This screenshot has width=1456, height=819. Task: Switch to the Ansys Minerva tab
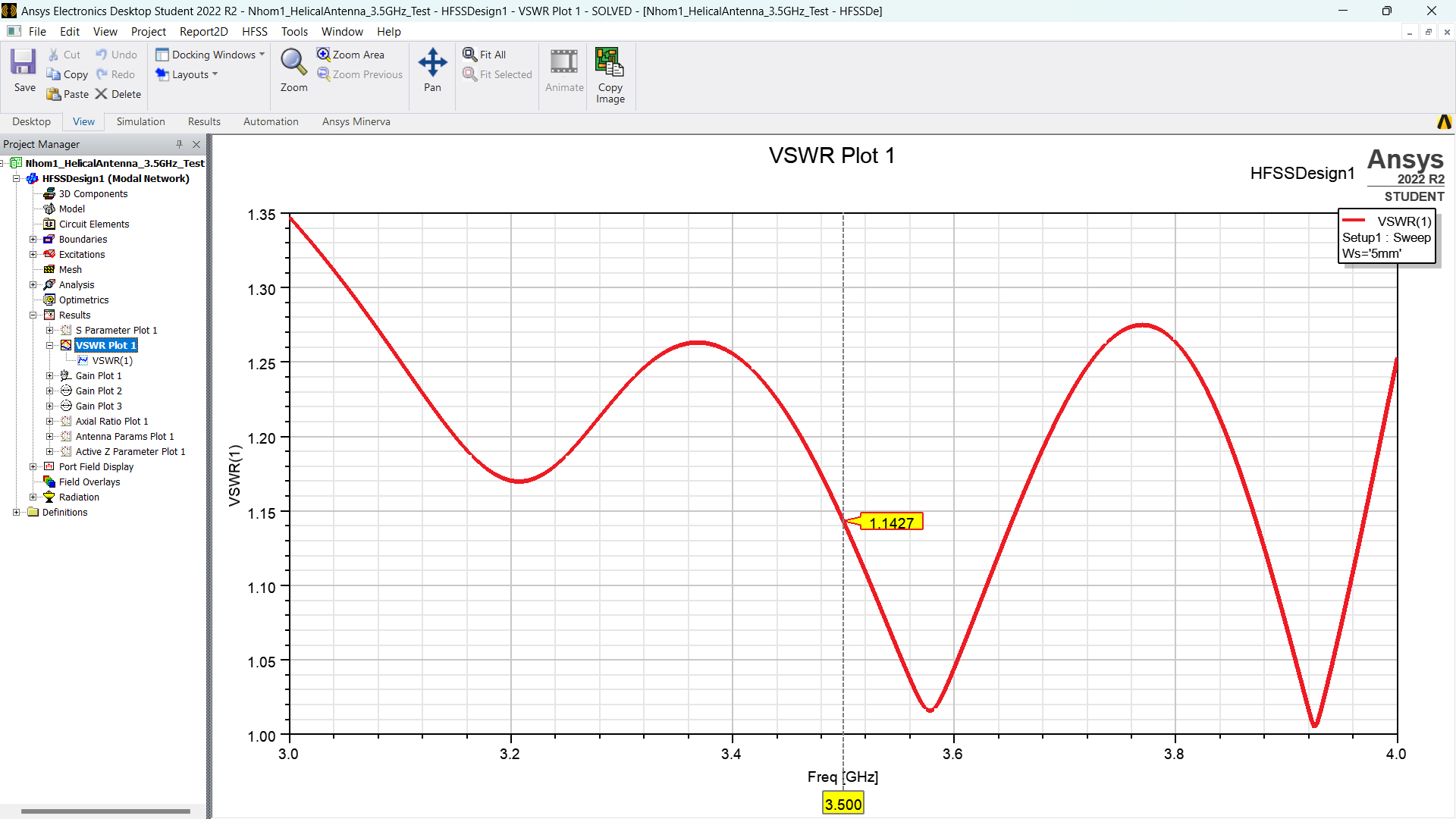(x=356, y=121)
